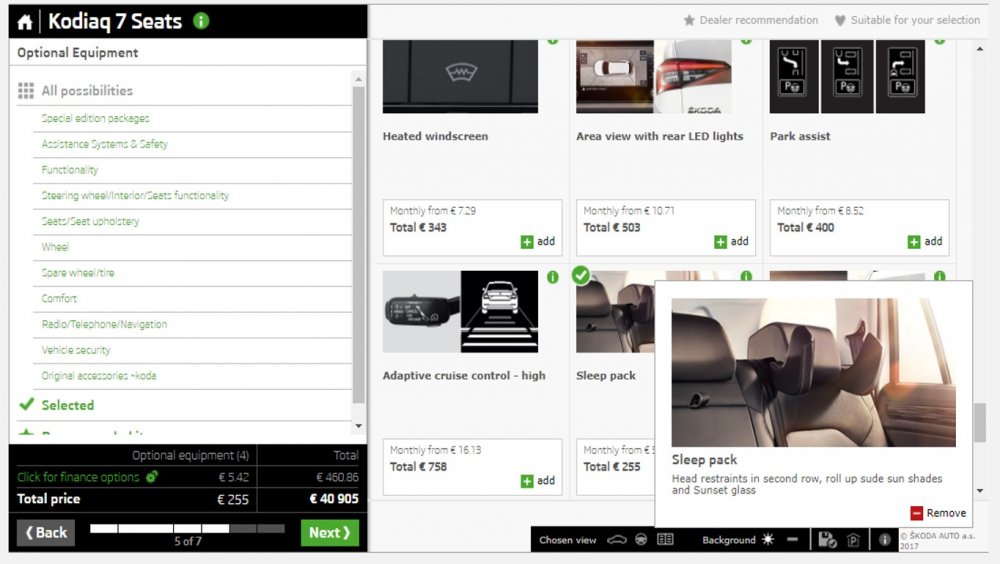Image resolution: width=1000 pixels, height=564 pixels.
Task: Click Suitable for your selection text
Action: (915, 20)
